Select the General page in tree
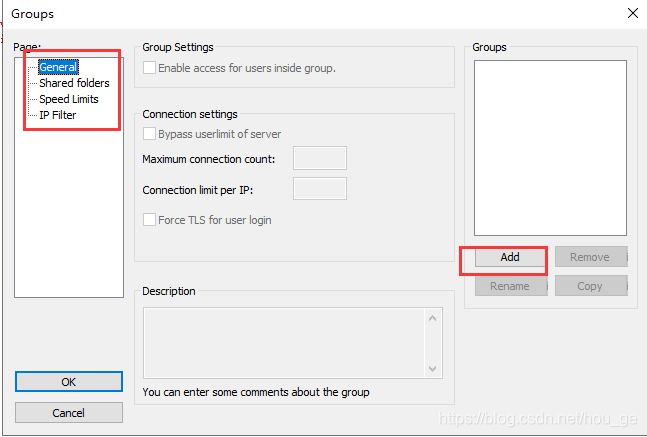The height and width of the screenshot is (437, 647). [58, 67]
